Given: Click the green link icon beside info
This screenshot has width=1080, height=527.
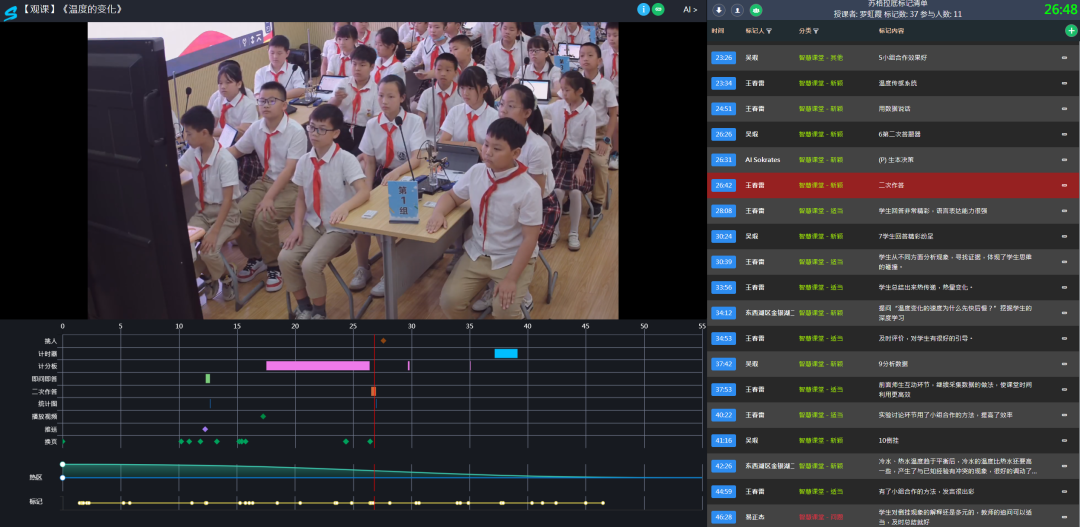Looking at the screenshot, I should click(658, 9).
